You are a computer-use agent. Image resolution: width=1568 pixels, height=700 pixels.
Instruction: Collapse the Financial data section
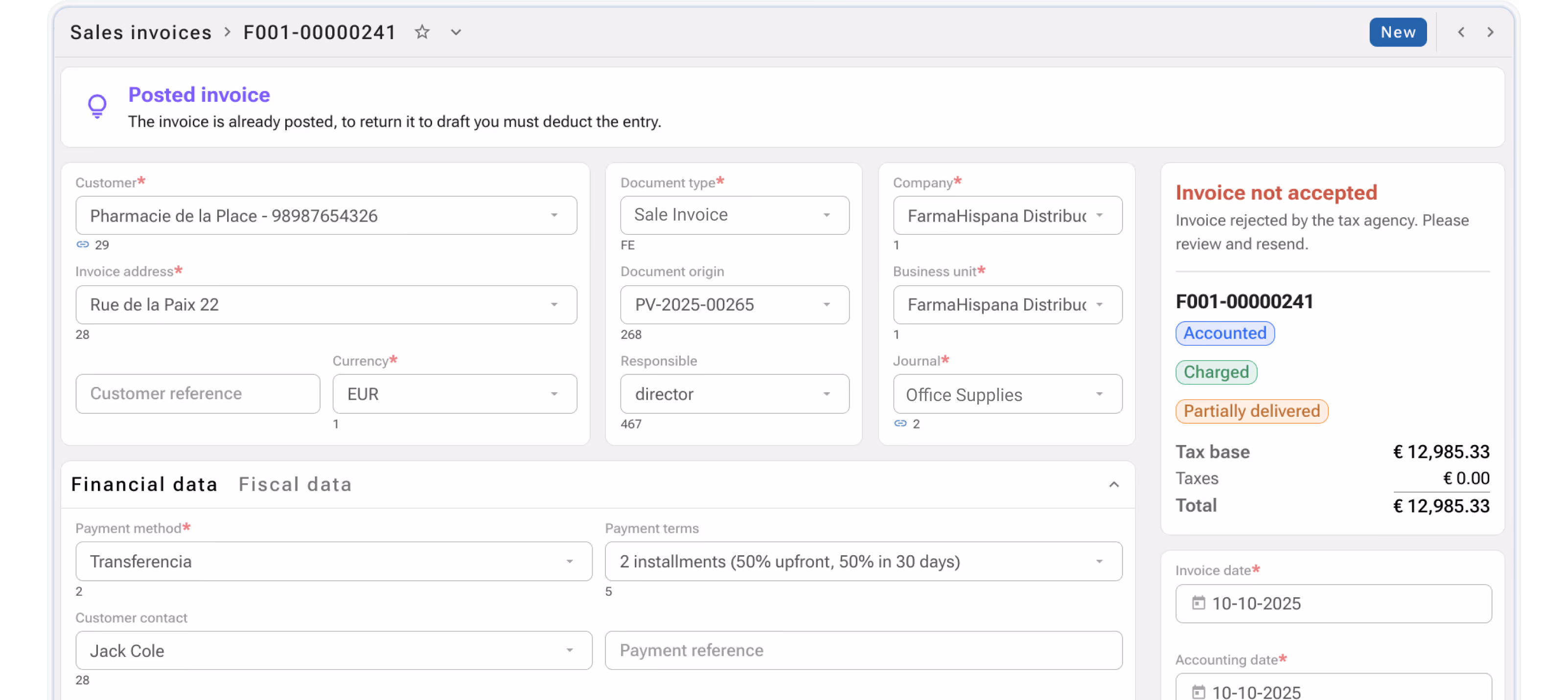1114,484
